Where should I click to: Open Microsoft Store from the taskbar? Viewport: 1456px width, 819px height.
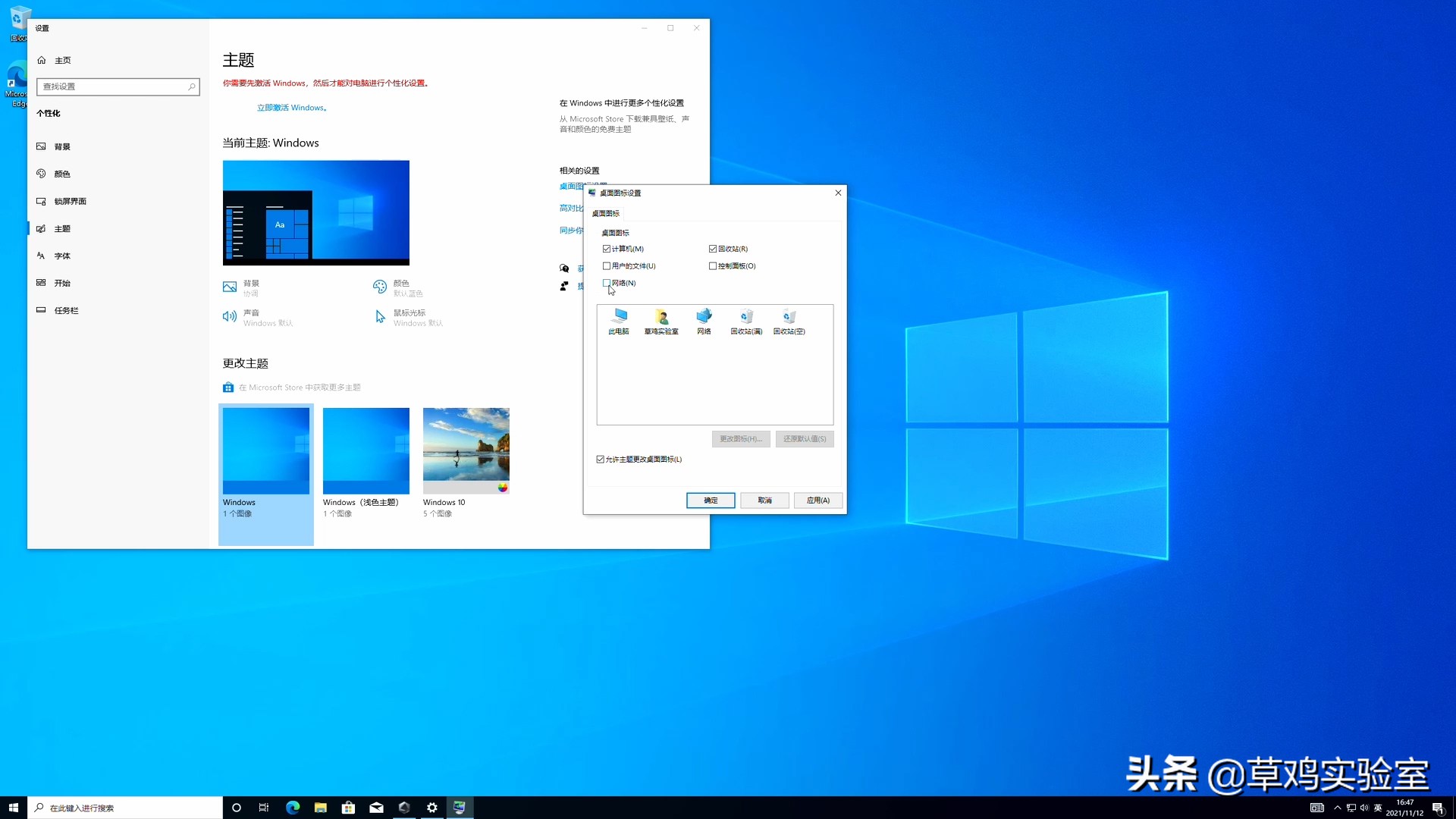[x=348, y=808]
